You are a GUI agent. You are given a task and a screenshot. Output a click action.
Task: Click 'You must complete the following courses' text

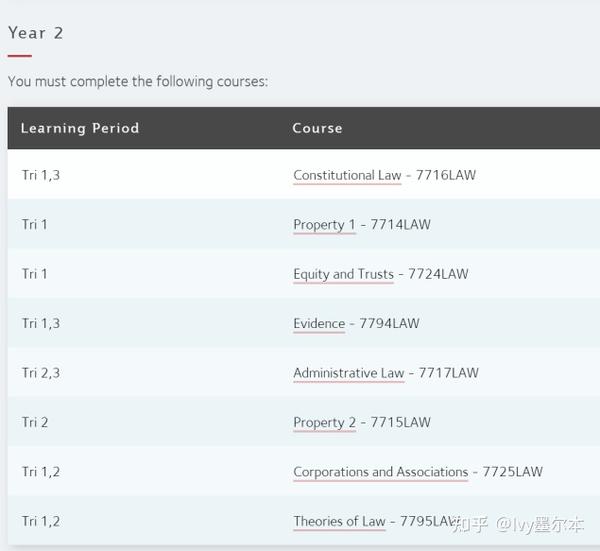click(138, 82)
